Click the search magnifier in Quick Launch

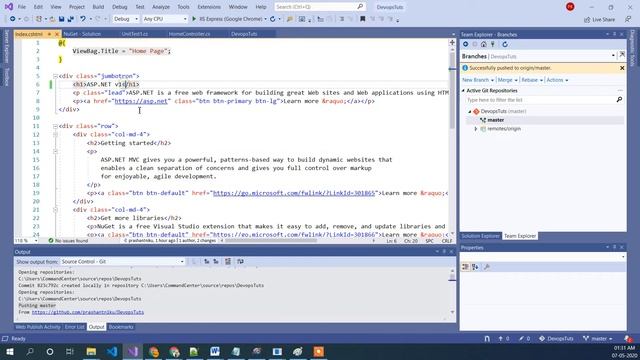point(360,7)
